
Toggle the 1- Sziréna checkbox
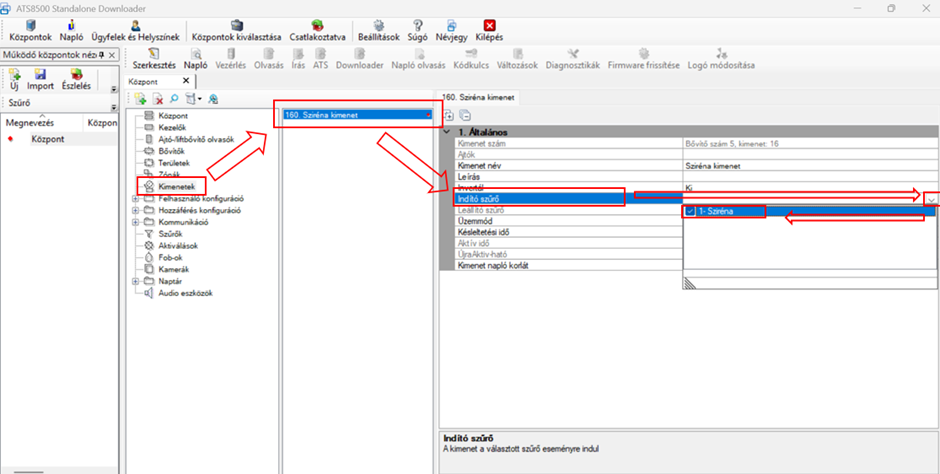coord(691,212)
